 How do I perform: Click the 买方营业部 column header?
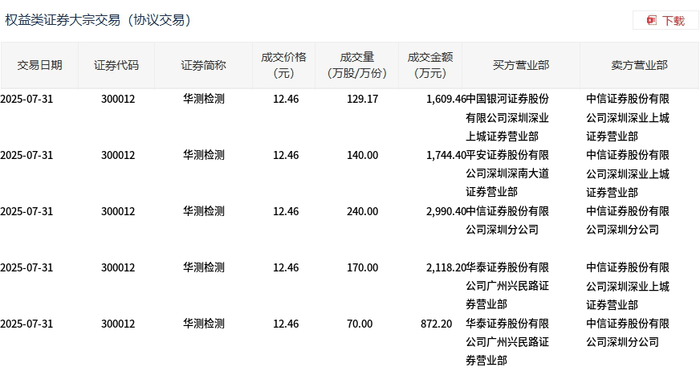click(x=521, y=66)
